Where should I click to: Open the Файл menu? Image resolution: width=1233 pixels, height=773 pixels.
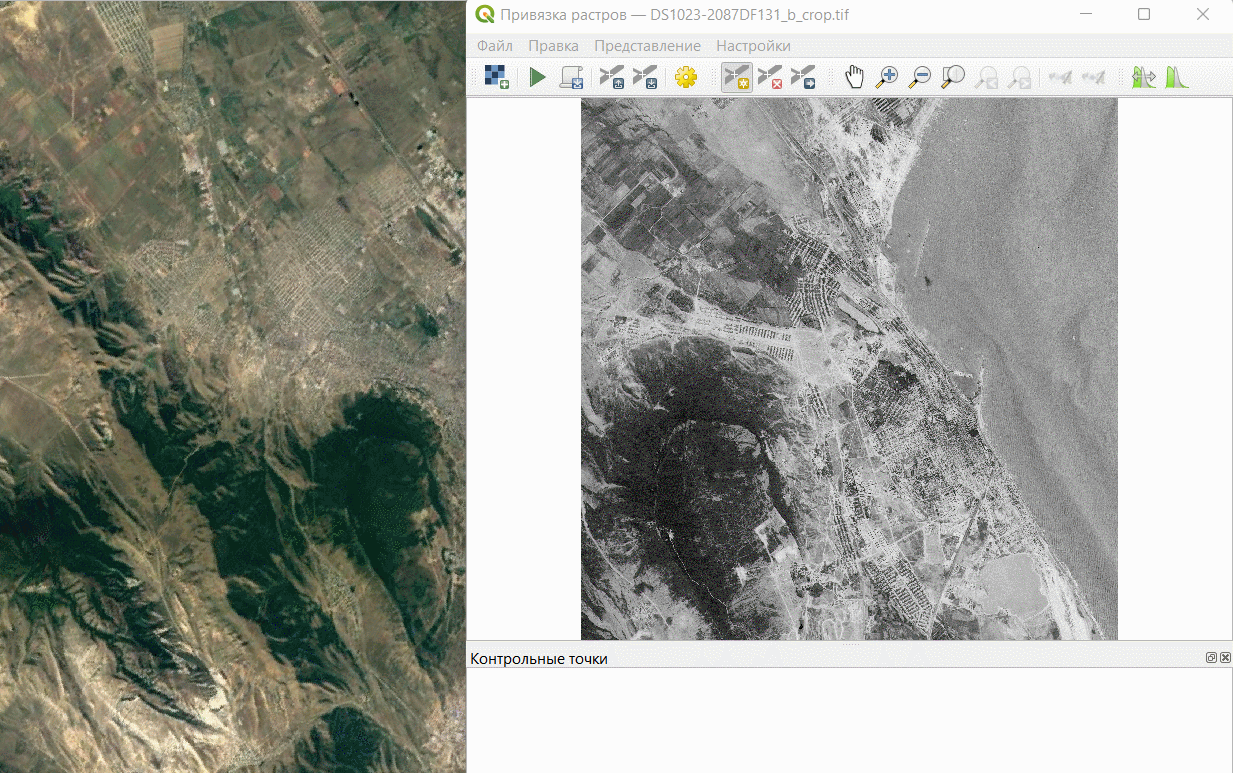pos(495,46)
